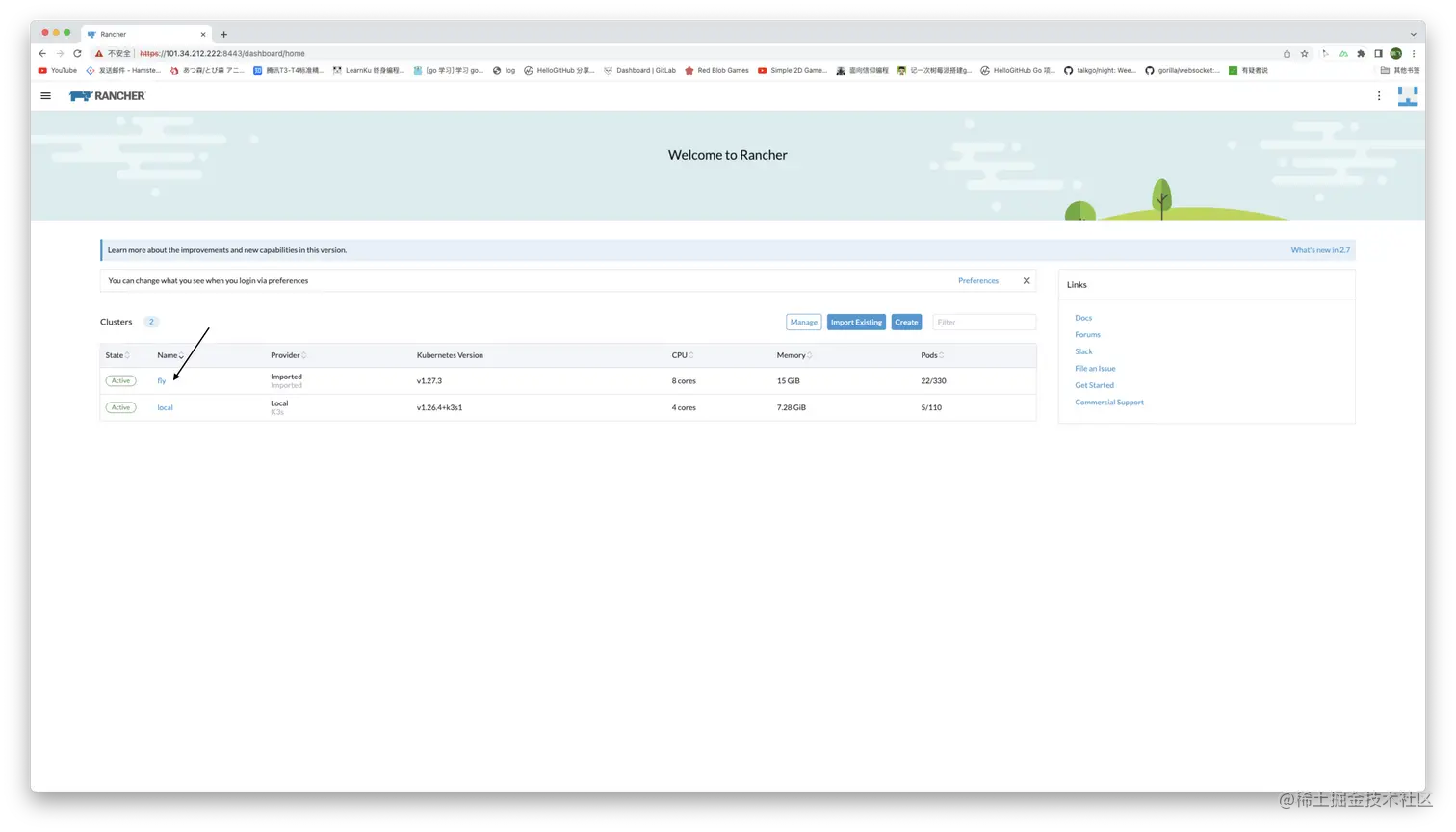Go forward in browser history
Screen dimensions: 1456x832
[60, 54]
